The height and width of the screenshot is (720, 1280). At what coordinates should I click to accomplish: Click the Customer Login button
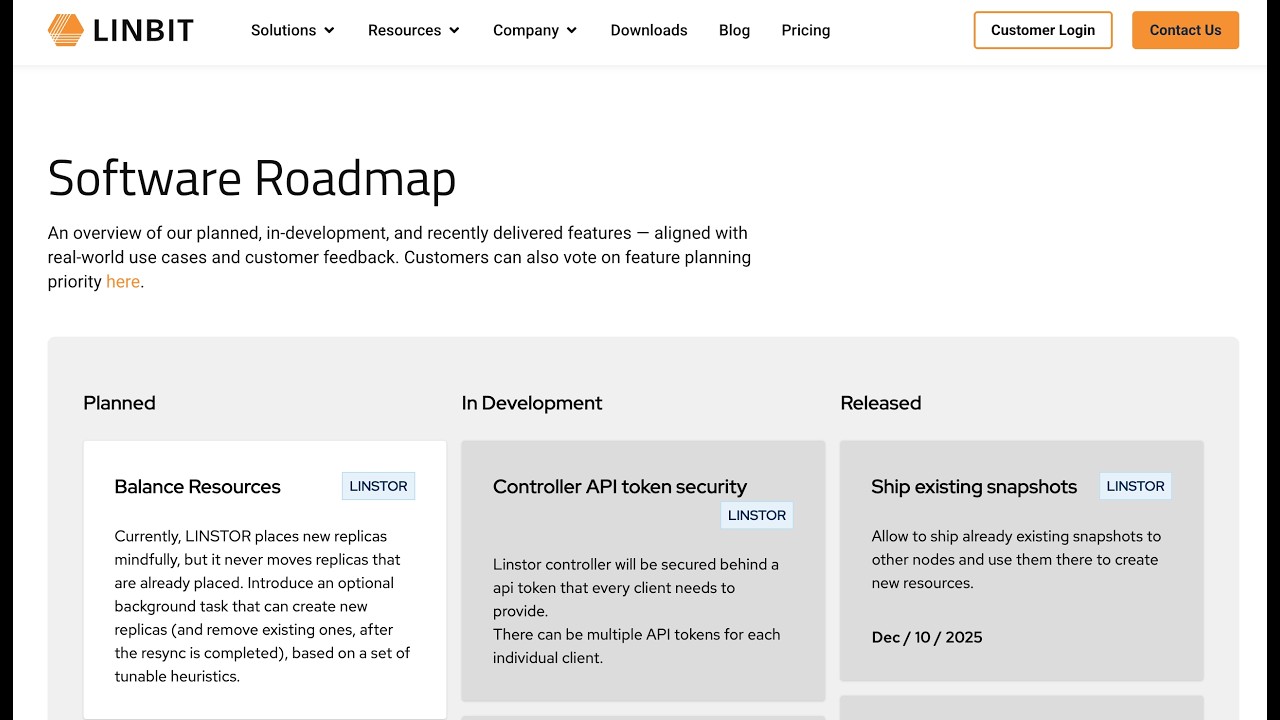(1043, 30)
